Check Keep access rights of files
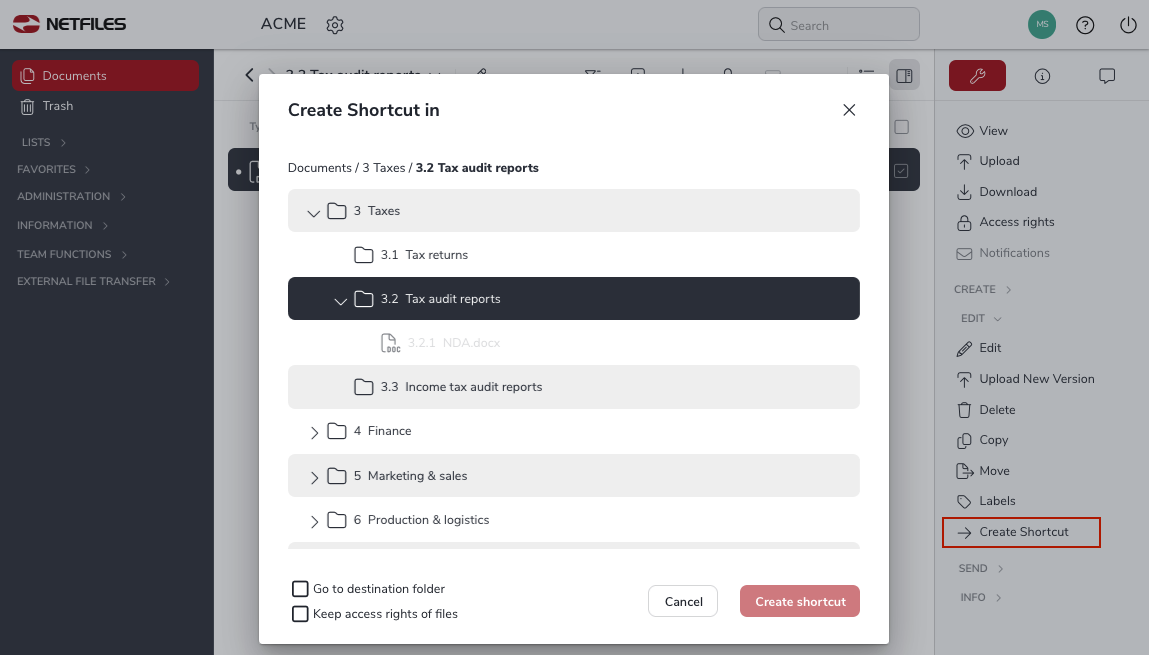1149x655 pixels. click(300, 613)
